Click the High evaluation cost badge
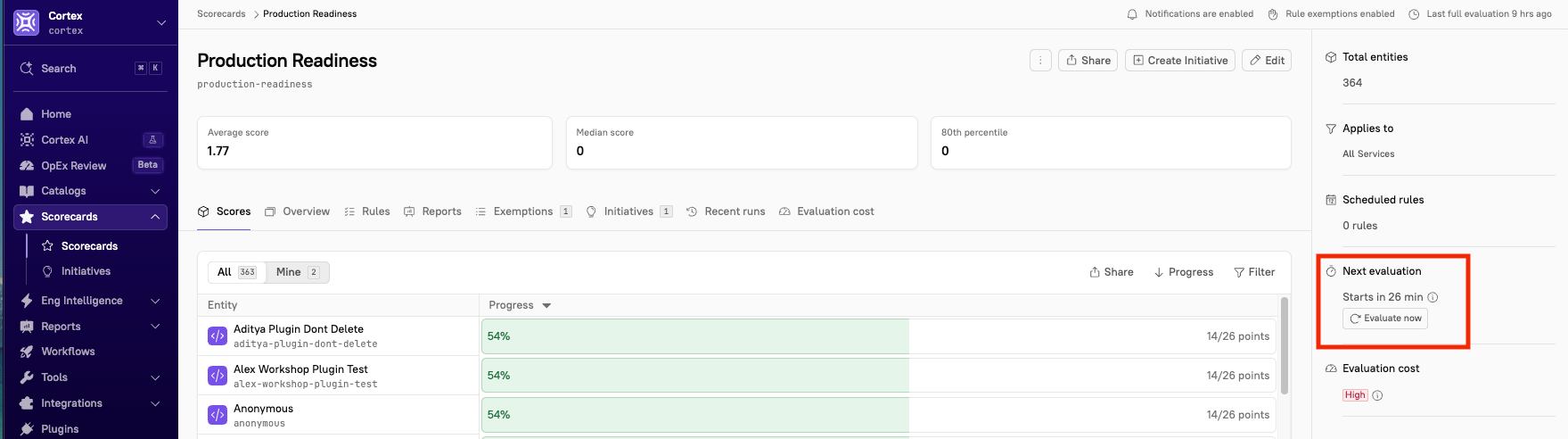 (1355, 395)
